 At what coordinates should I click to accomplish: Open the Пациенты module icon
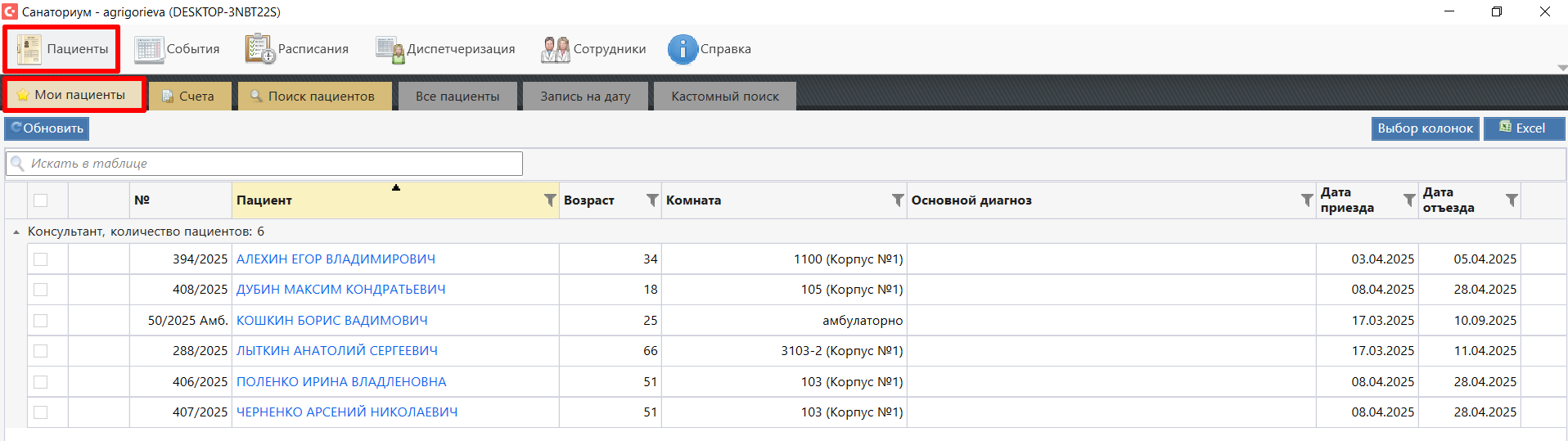29,49
